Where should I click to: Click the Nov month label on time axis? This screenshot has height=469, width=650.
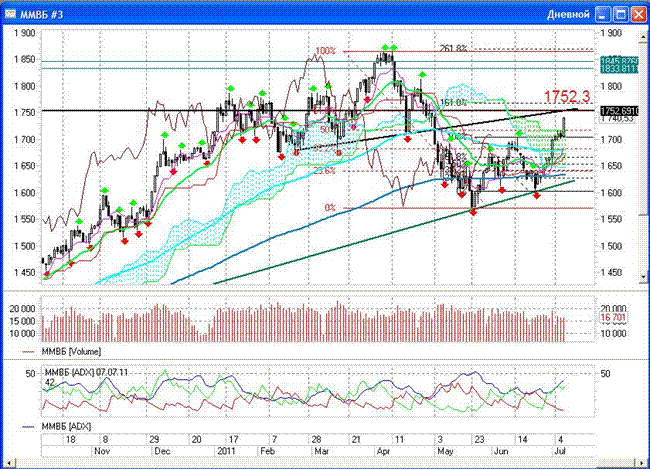click(102, 451)
